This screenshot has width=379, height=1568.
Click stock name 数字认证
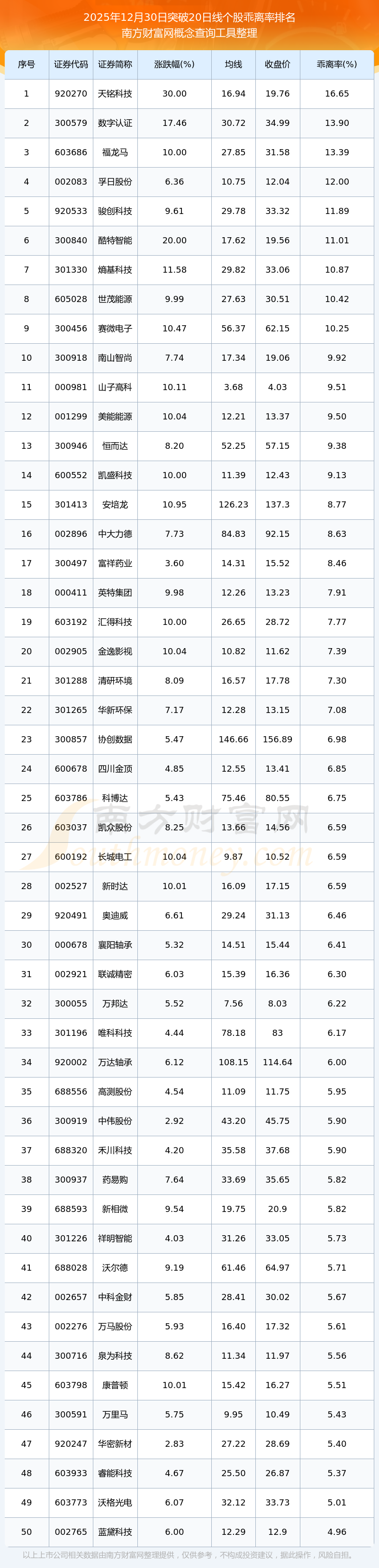click(x=115, y=123)
